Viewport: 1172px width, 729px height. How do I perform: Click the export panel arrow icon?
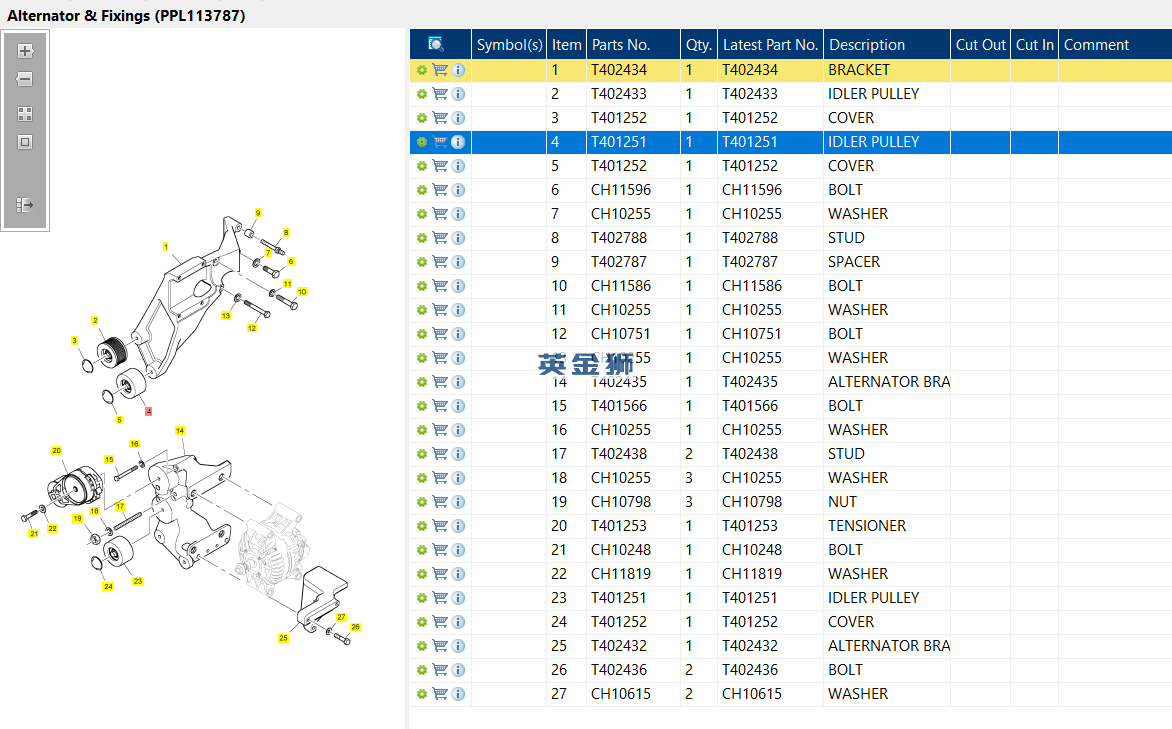pyautogui.click(x=25, y=205)
